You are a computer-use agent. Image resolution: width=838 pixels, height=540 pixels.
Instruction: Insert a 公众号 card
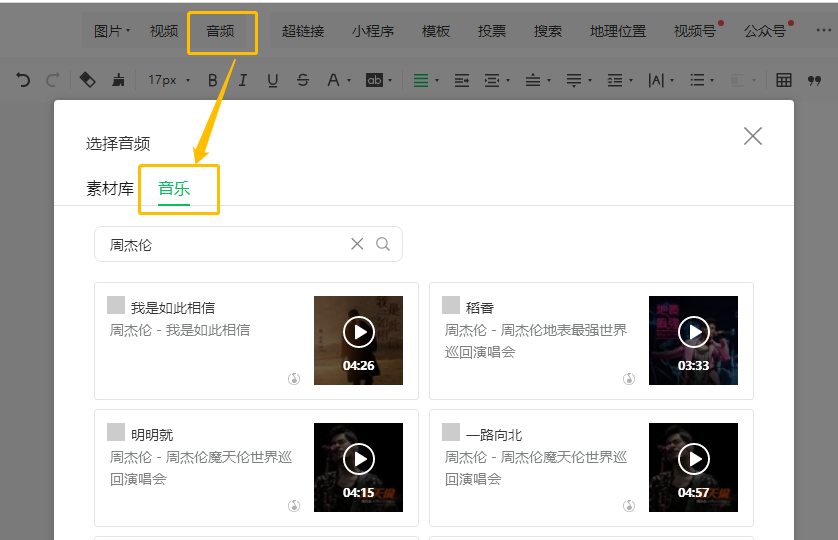click(765, 31)
